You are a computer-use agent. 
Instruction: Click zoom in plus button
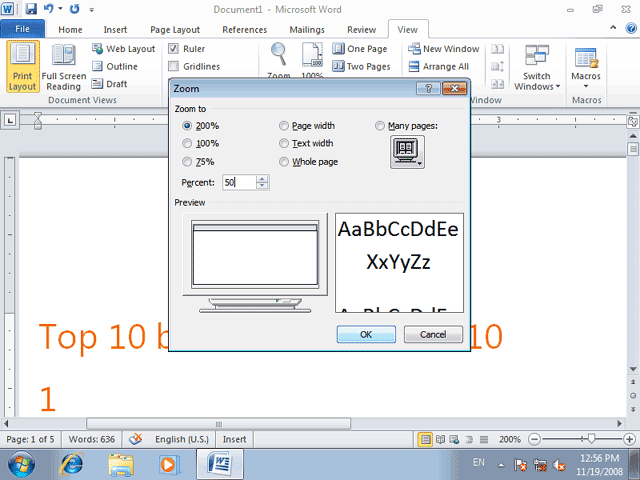click(629, 440)
